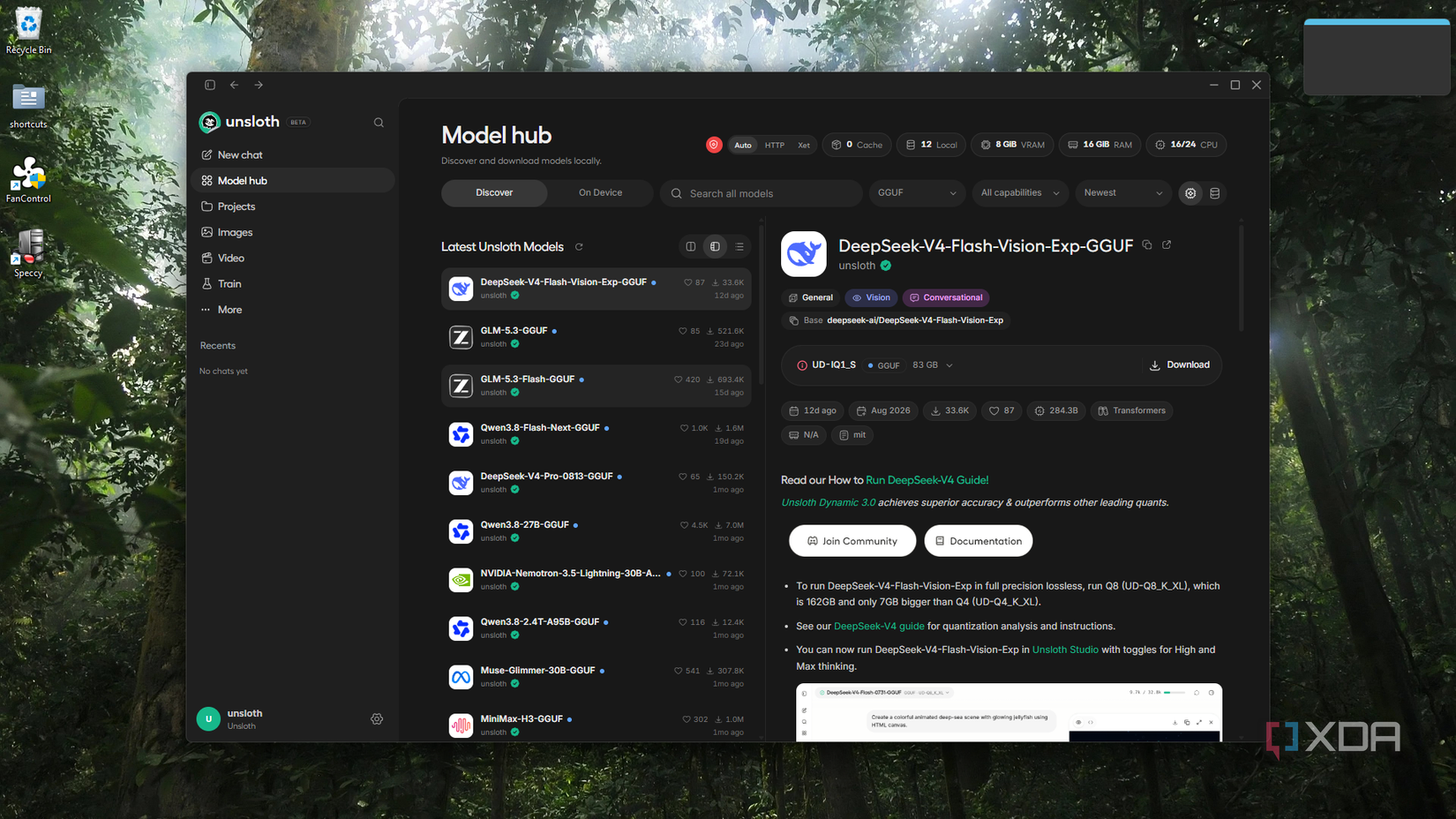Click the 284.3B parameters chip
The image size is (1456, 819).
1056,410
